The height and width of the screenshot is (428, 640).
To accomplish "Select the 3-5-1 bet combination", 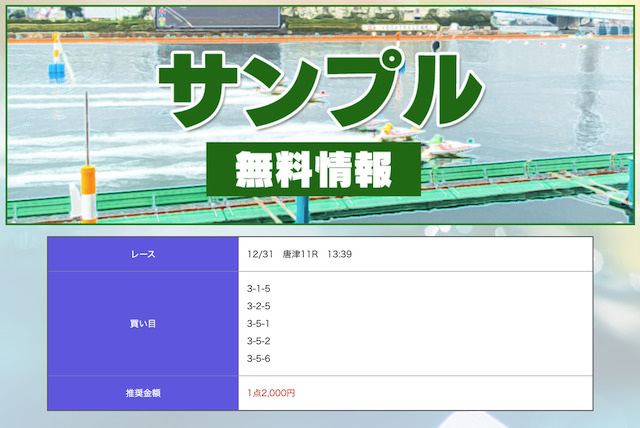I will [259, 323].
